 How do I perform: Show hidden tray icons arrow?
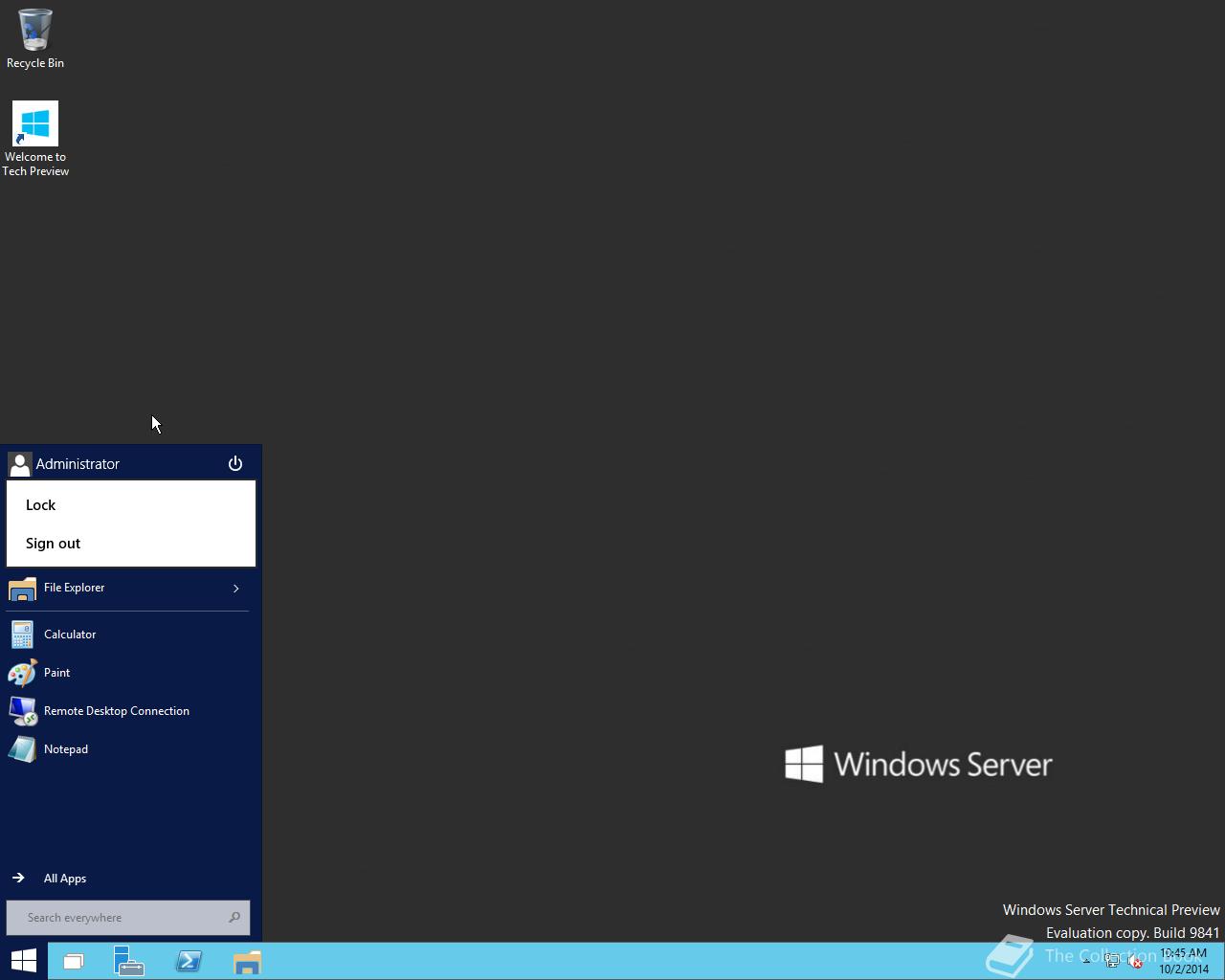(x=1087, y=962)
